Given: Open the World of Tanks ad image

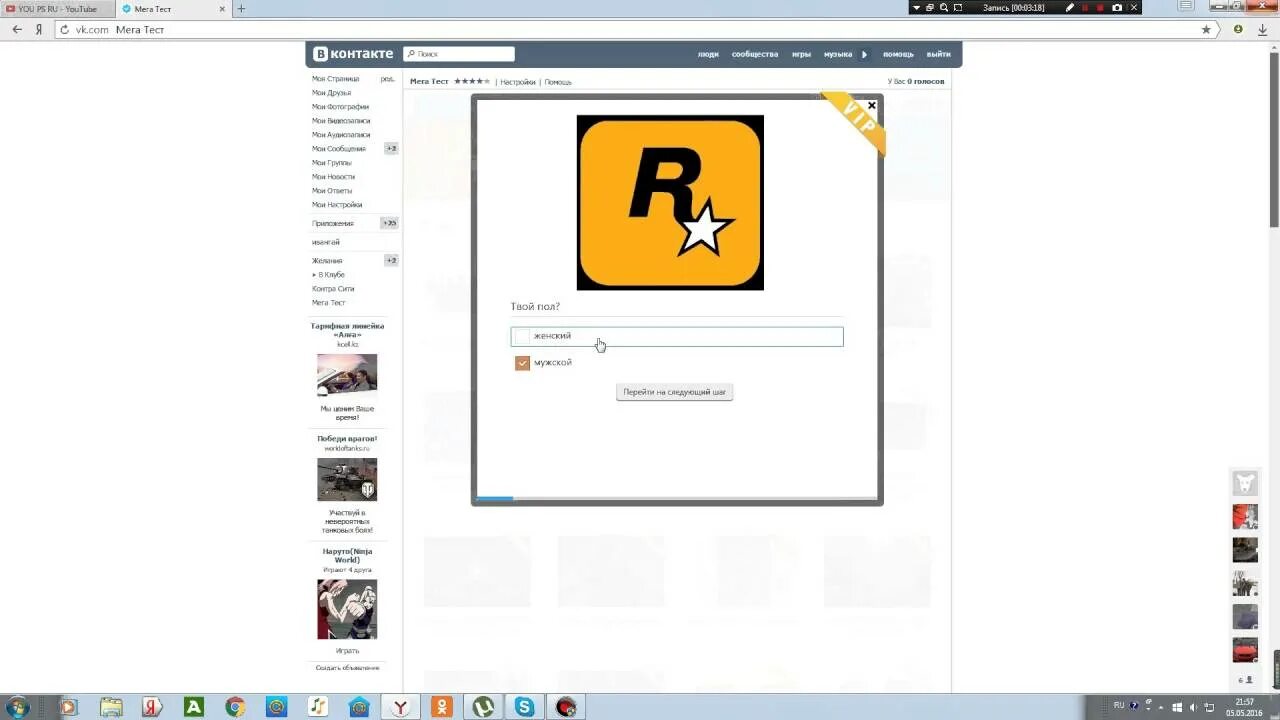Looking at the screenshot, I should coord(347,480).
